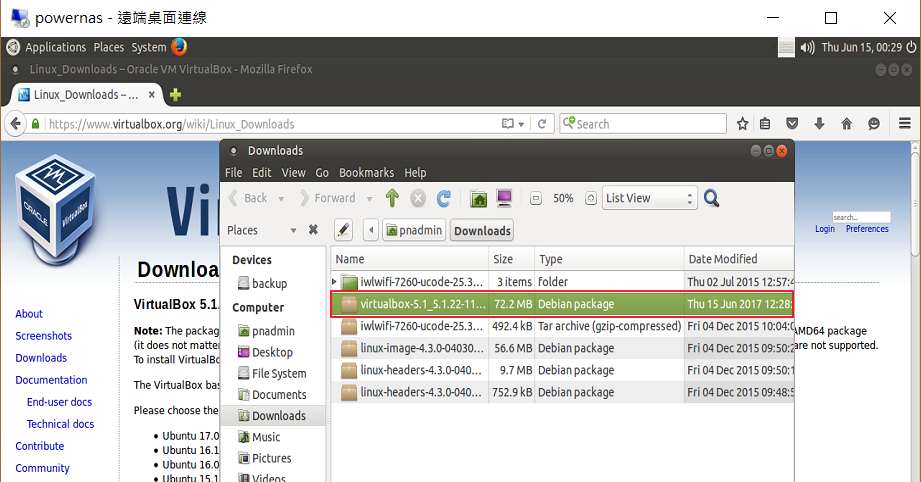Open the Applications menu in top panel
Viewport: 921px width, 482px height.
(55, 47)
